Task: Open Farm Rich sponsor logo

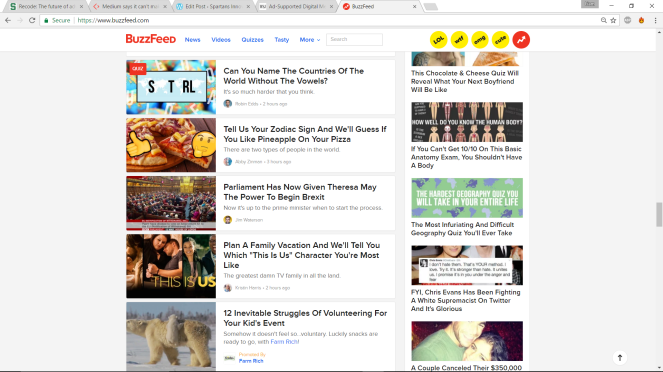Action: [x=229, y=358]
